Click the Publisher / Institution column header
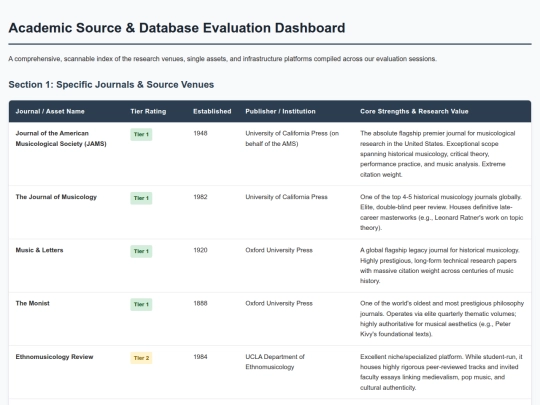This screenshot has height=405, width=540. (280, 111)
